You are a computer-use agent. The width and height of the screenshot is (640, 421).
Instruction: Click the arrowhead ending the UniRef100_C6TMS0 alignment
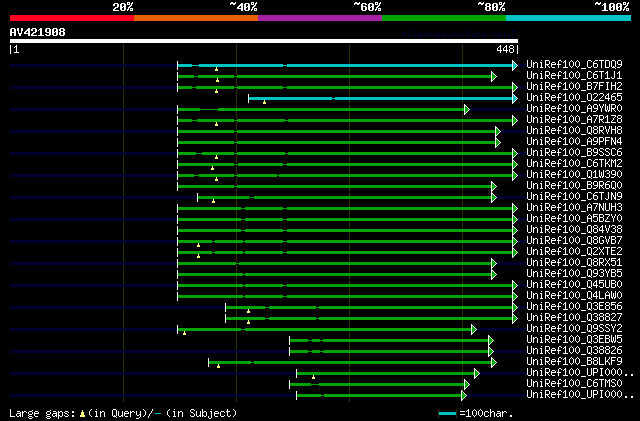point(467,384)
